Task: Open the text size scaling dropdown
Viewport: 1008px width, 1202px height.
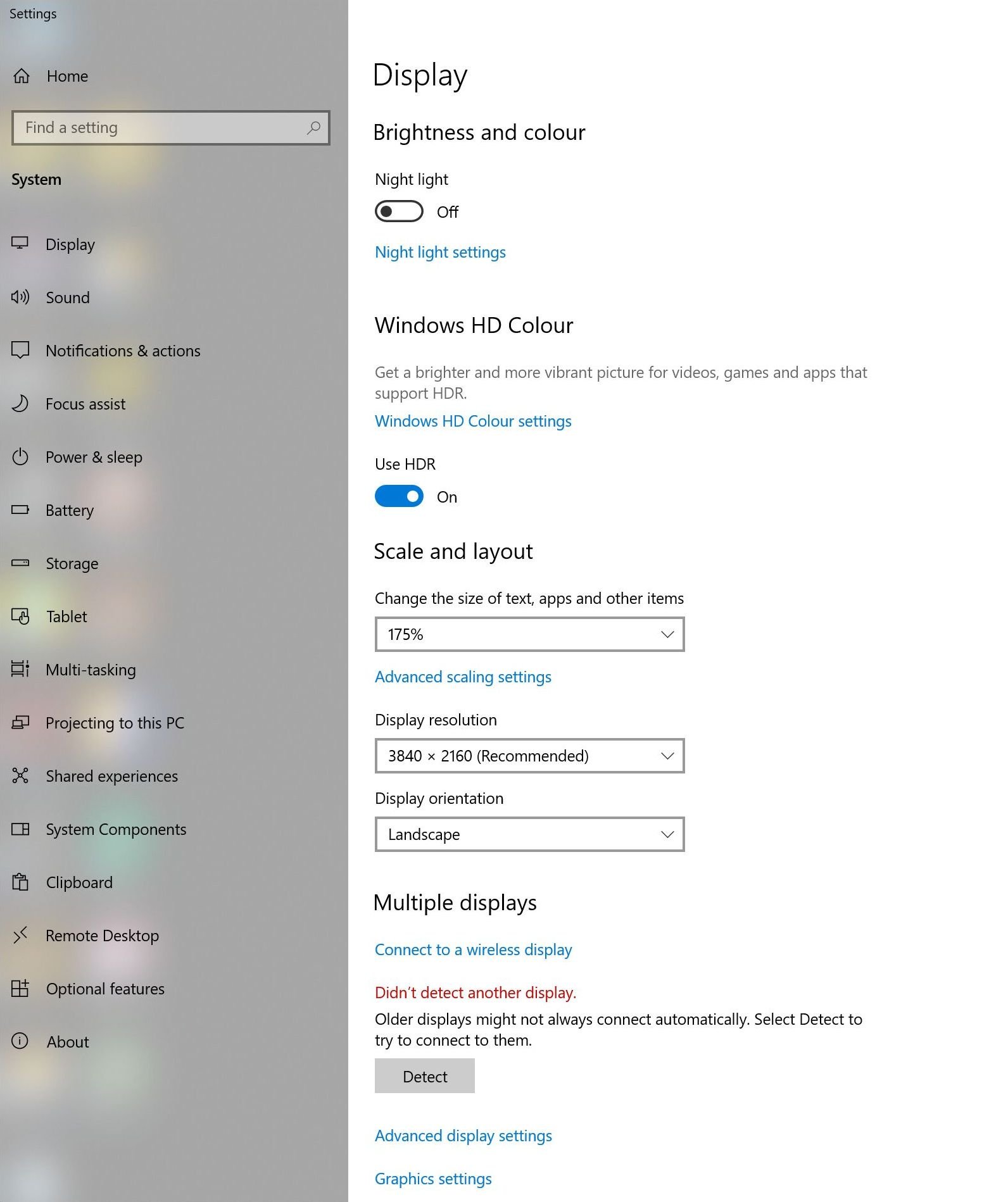Action: [529, 634]
